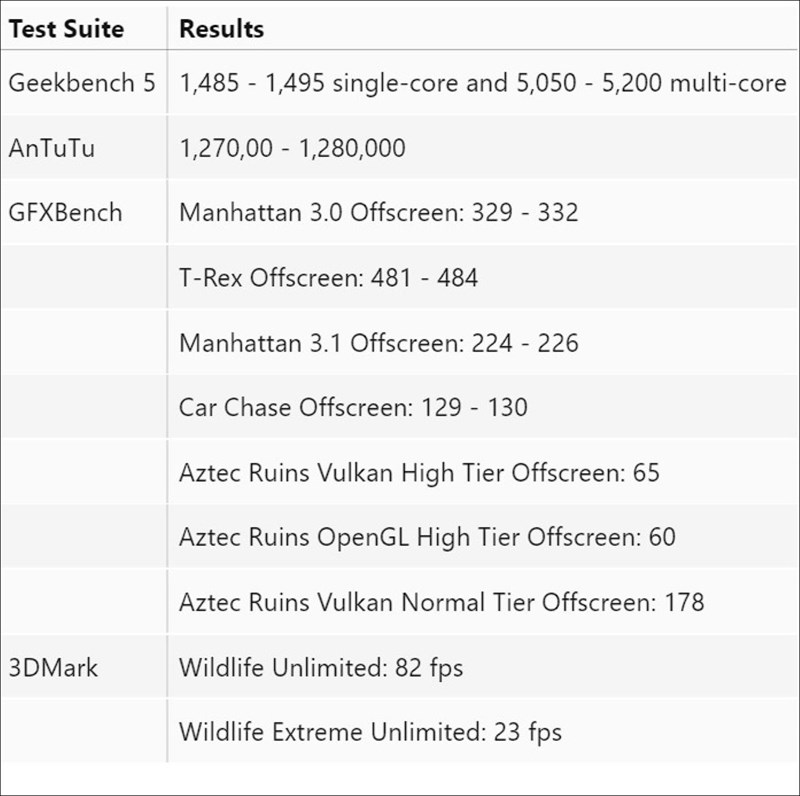Select the Geekbench 5 row label
The height and width of the screenshot is (796, 800).
click(x=82, y=83)
